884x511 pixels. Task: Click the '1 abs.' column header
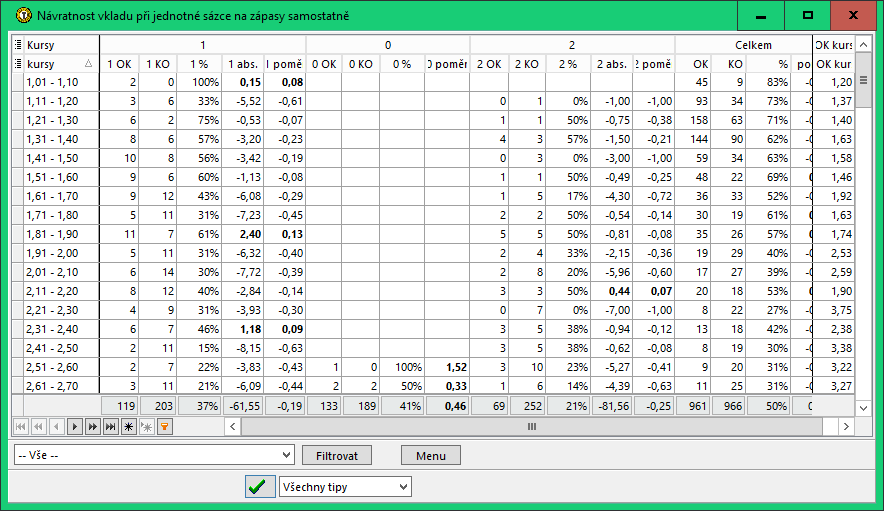(x=242, y=64)
